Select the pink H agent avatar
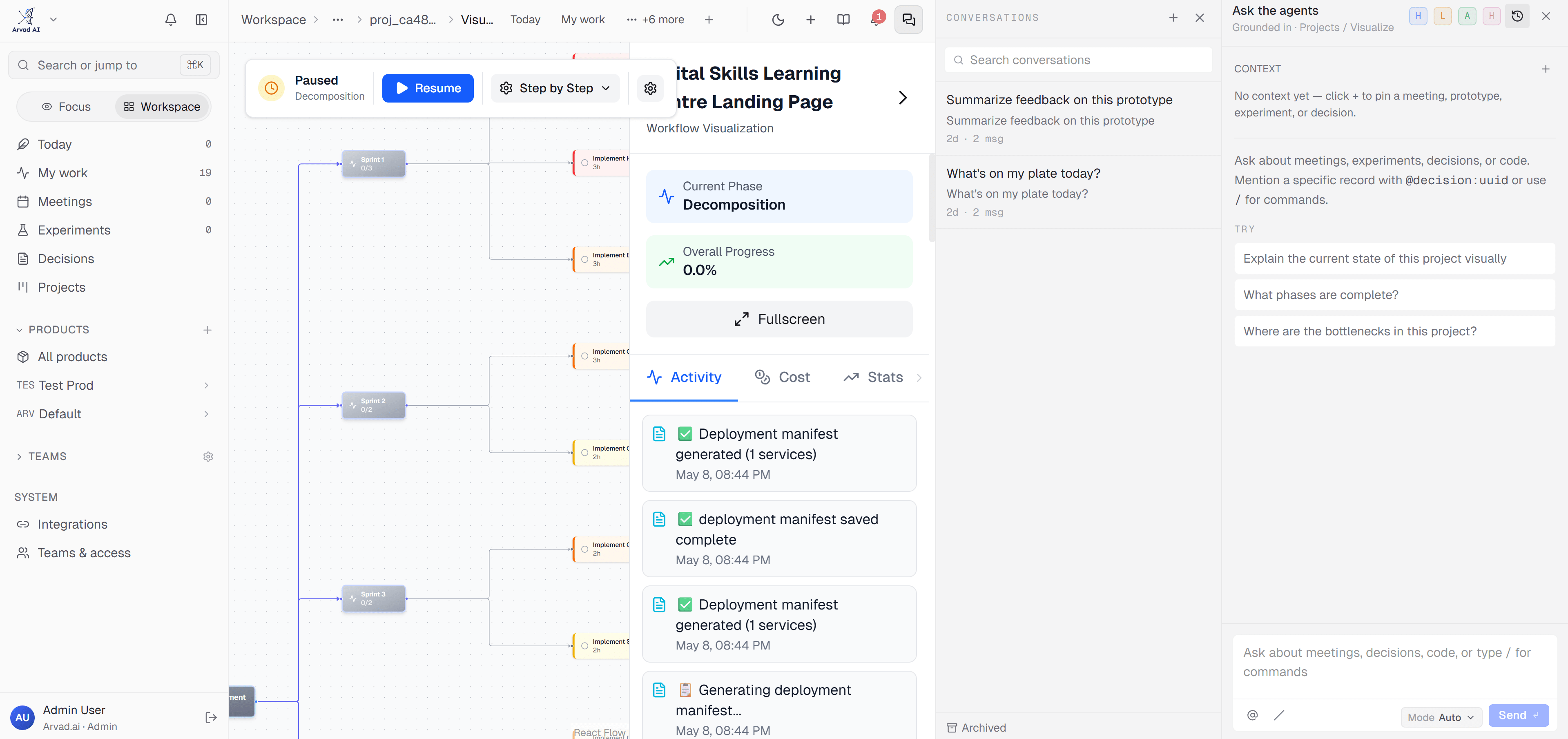The width and height of the screenshot is (1568, 739). [1491, 16]
